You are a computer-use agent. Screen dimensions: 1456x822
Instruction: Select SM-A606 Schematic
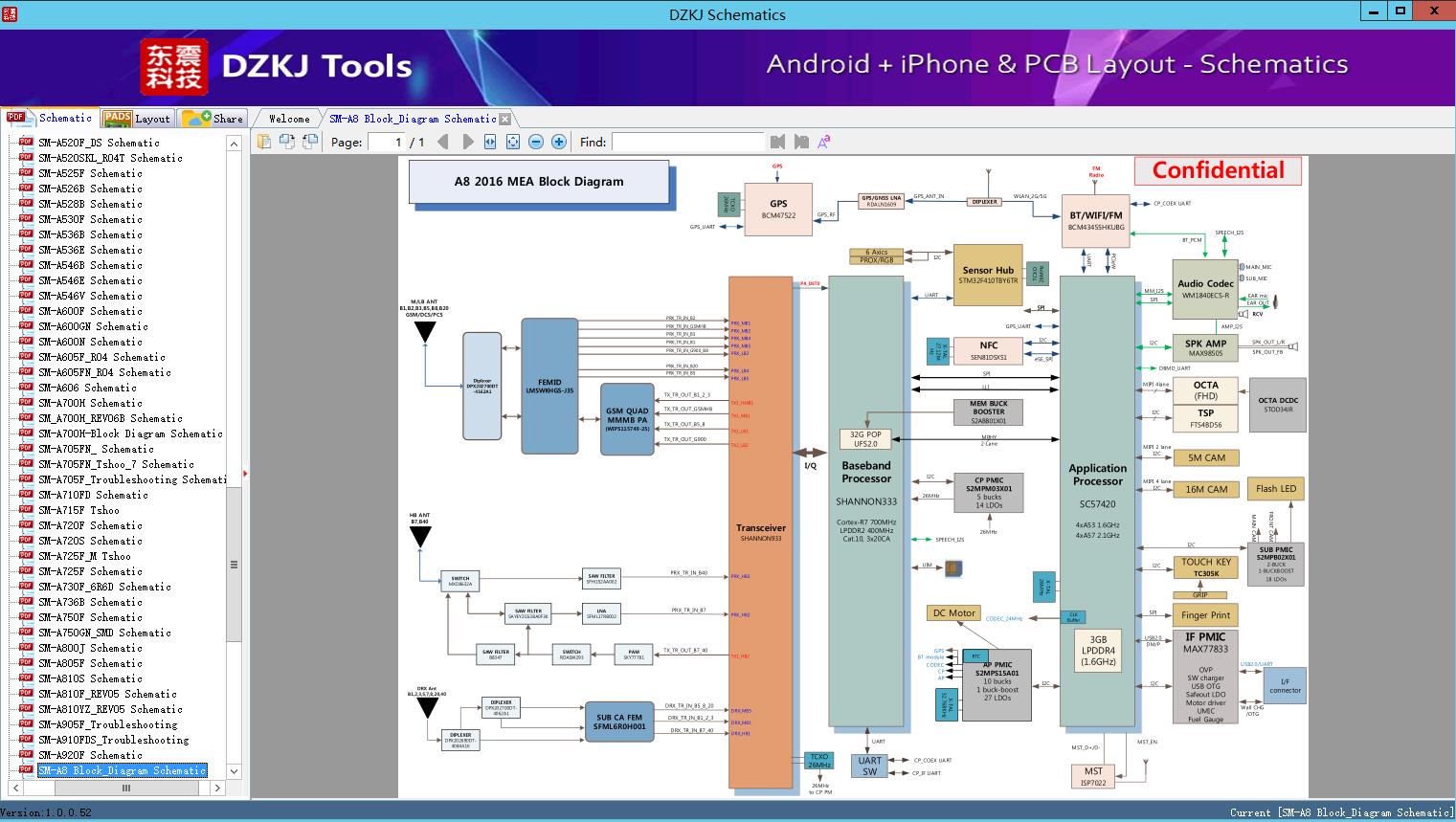[x=87, y=388]
